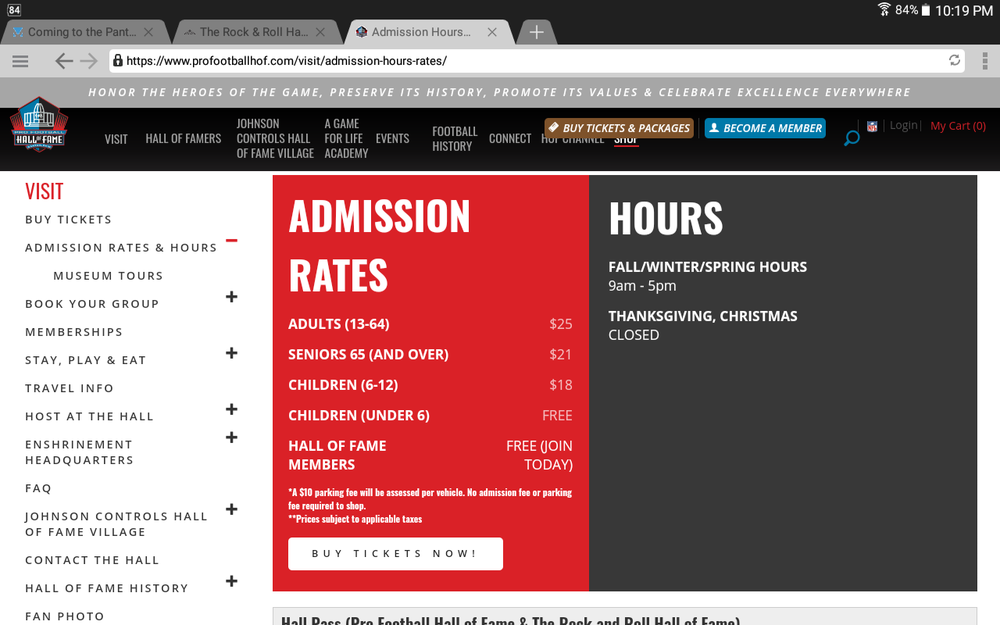The width and height of the screenshot is (1000, 625).
Task: Open a new browser tab
Action: (x=536, y=32)
